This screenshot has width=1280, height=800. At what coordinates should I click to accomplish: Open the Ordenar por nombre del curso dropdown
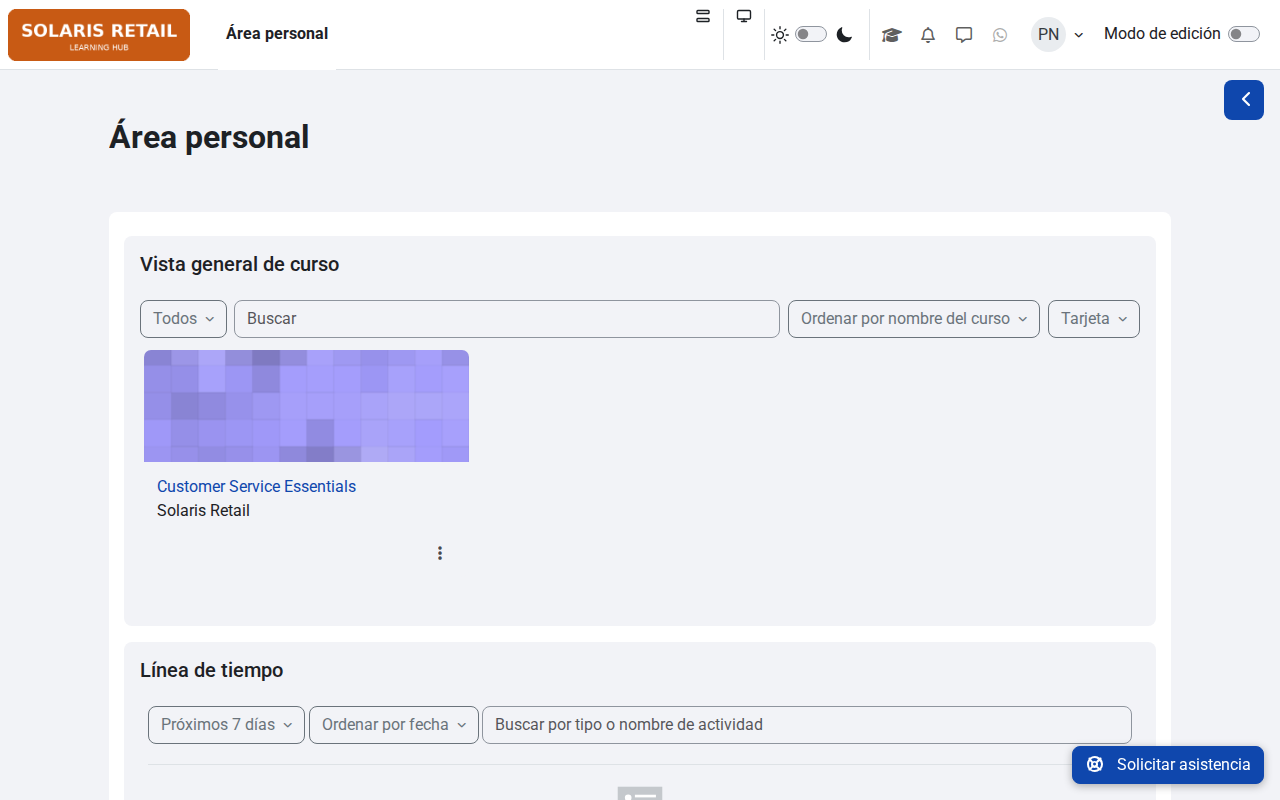click(x=914, y=319)
